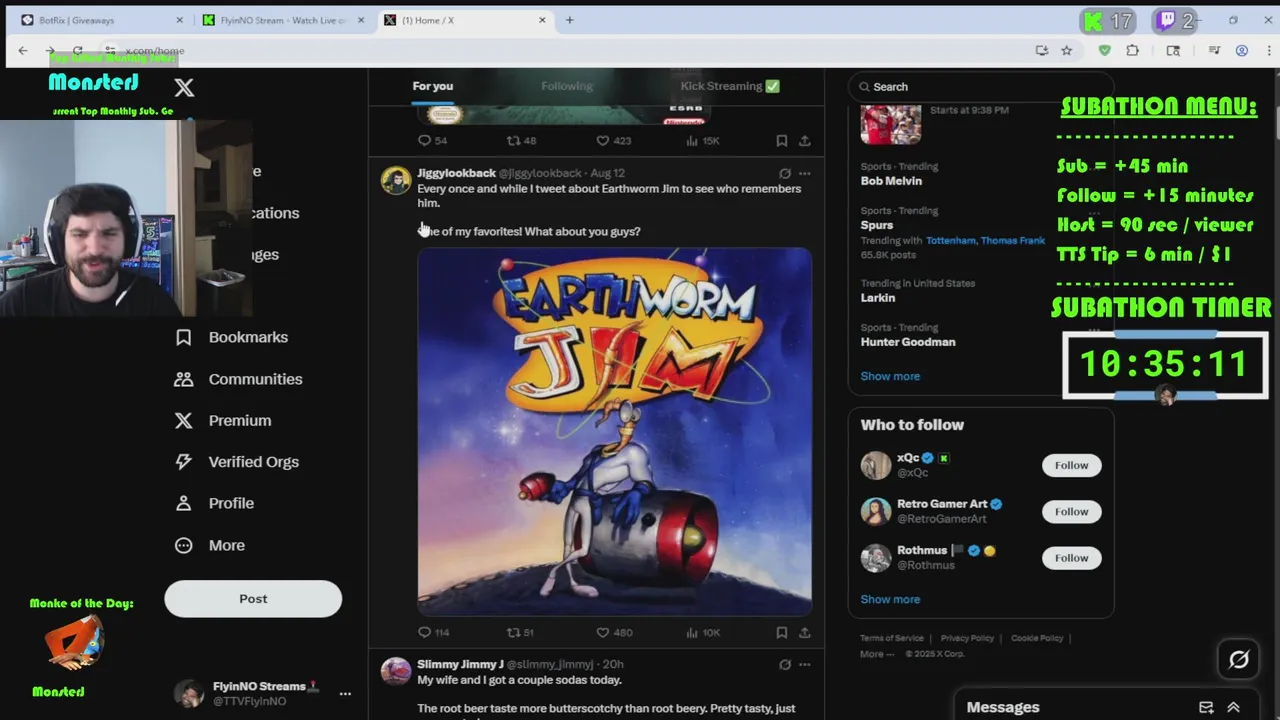Click the X logo in the sidebar

184,87
